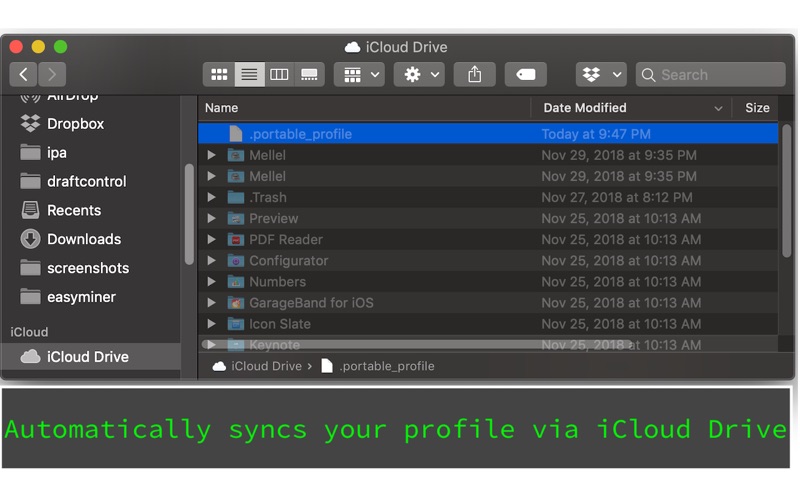Expand the Configurator folder
Screen dimensions: 800x500
pos(211,260)
